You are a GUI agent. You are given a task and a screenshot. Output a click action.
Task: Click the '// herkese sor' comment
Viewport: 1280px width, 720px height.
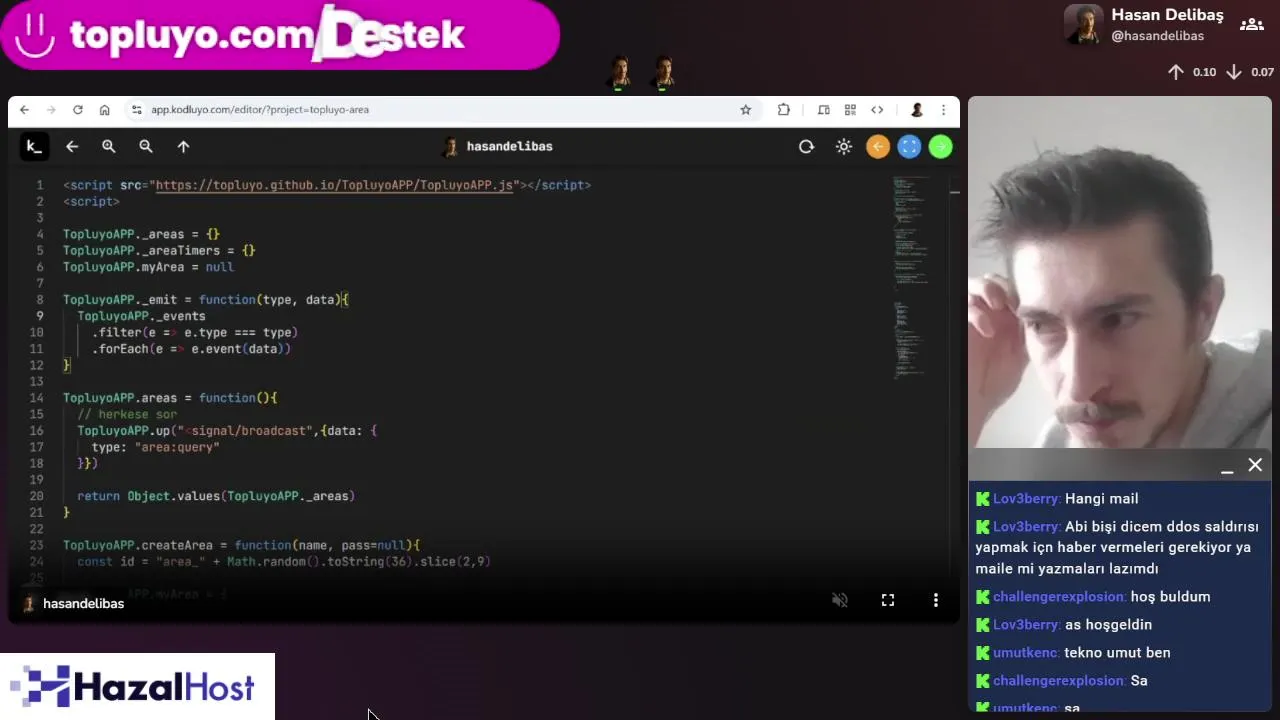[127, 414]
